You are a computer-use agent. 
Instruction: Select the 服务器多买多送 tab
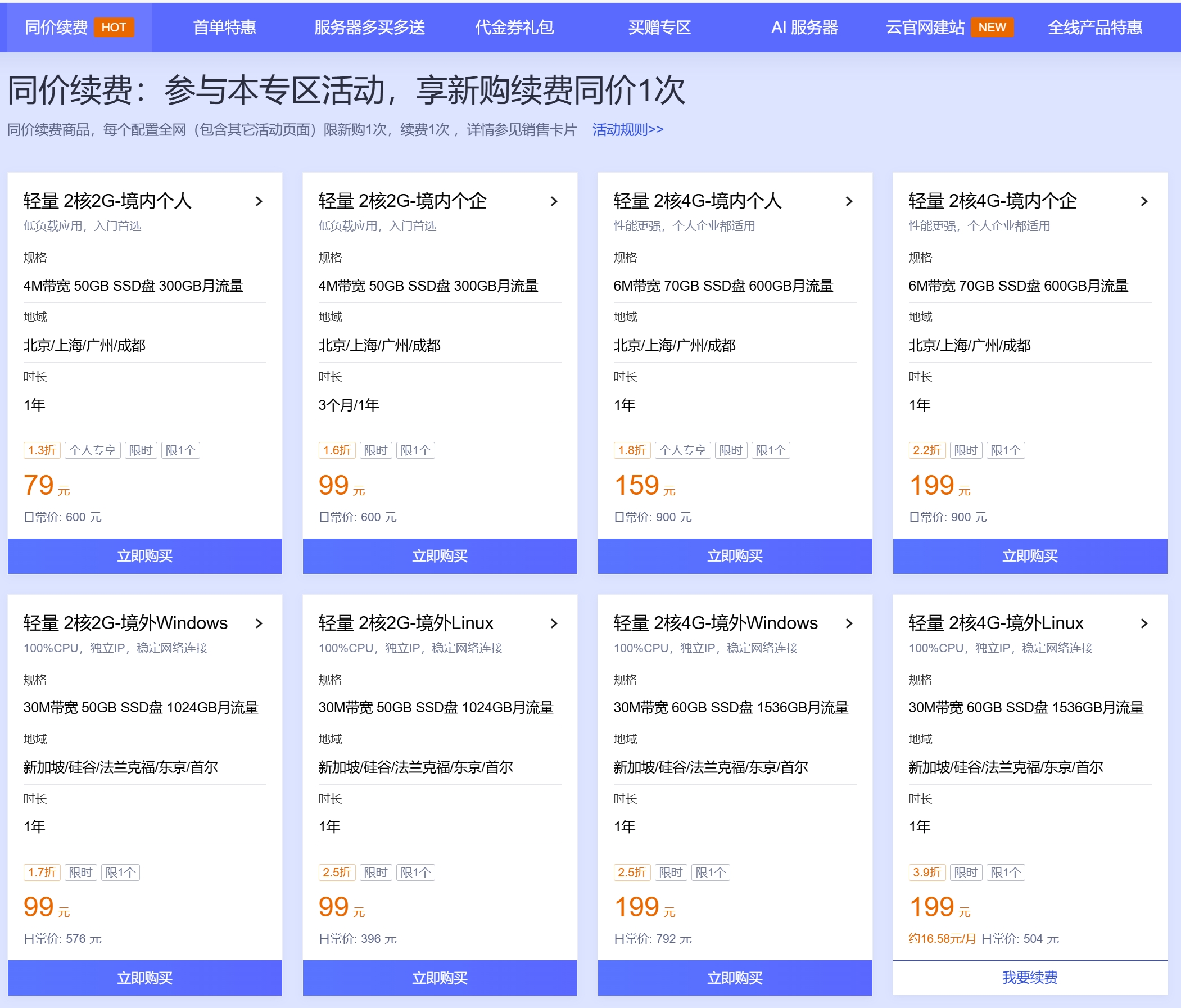tap(369, 28)
